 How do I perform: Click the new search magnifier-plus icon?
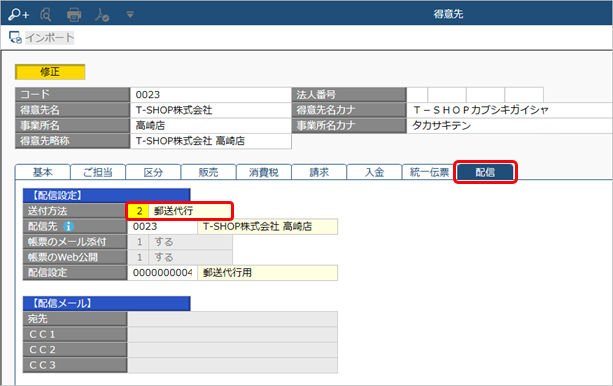coord(18,14)
